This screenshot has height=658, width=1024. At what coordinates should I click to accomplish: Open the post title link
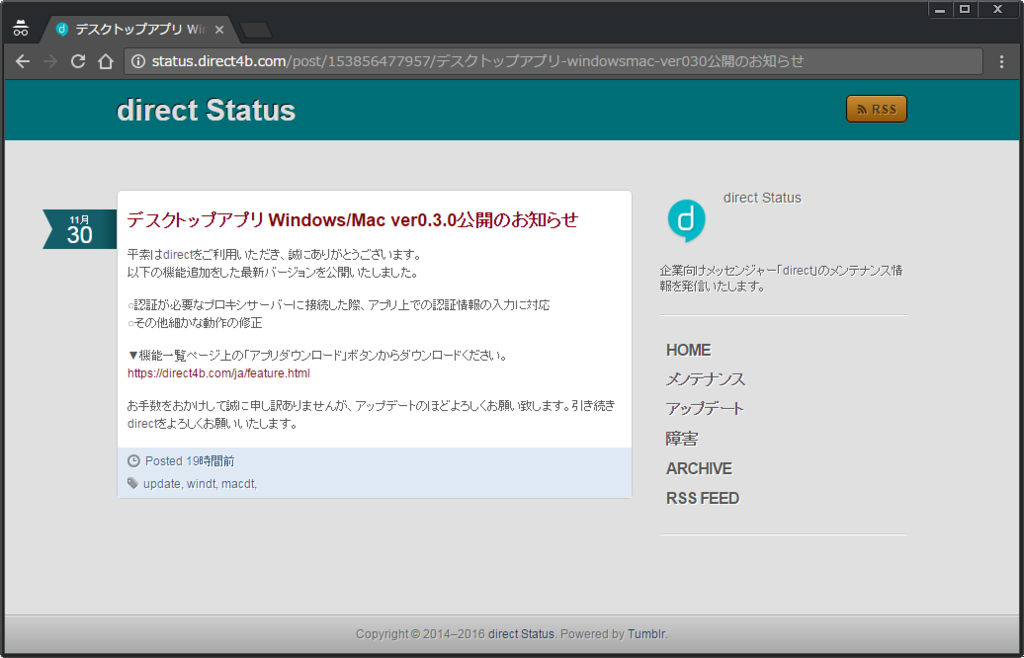[x=353, y=219]
